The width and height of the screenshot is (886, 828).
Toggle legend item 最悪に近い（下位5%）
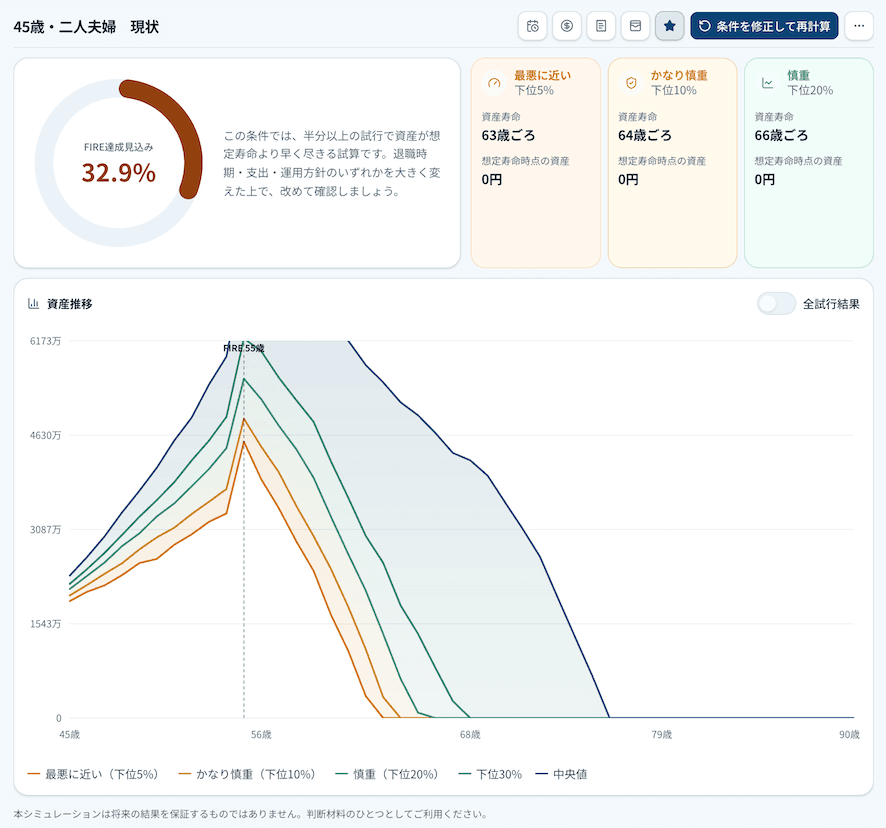93,774
